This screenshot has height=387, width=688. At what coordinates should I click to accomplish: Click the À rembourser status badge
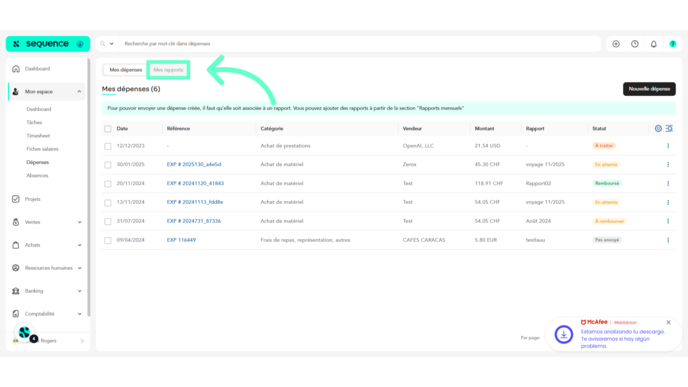tap(609, 221)
